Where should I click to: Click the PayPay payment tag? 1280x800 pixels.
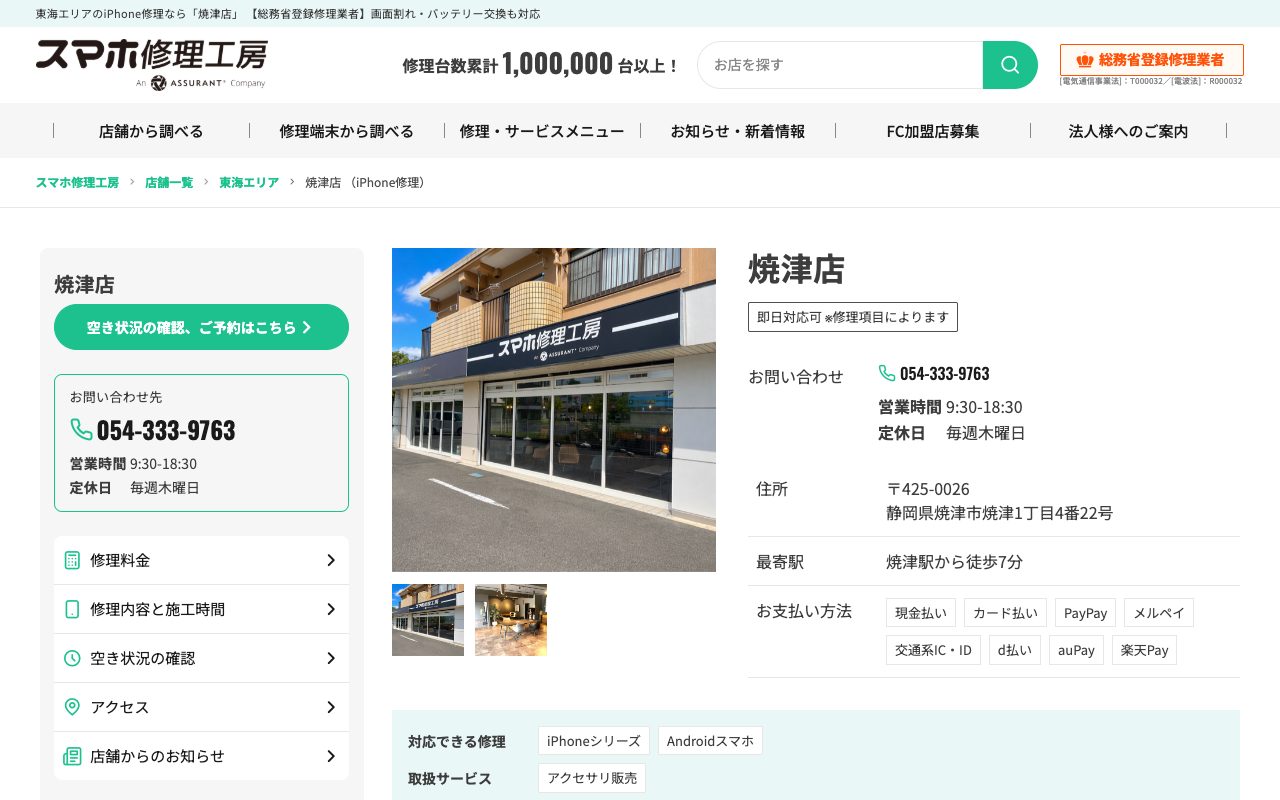pyautogui.click(x=1085, y=613)
